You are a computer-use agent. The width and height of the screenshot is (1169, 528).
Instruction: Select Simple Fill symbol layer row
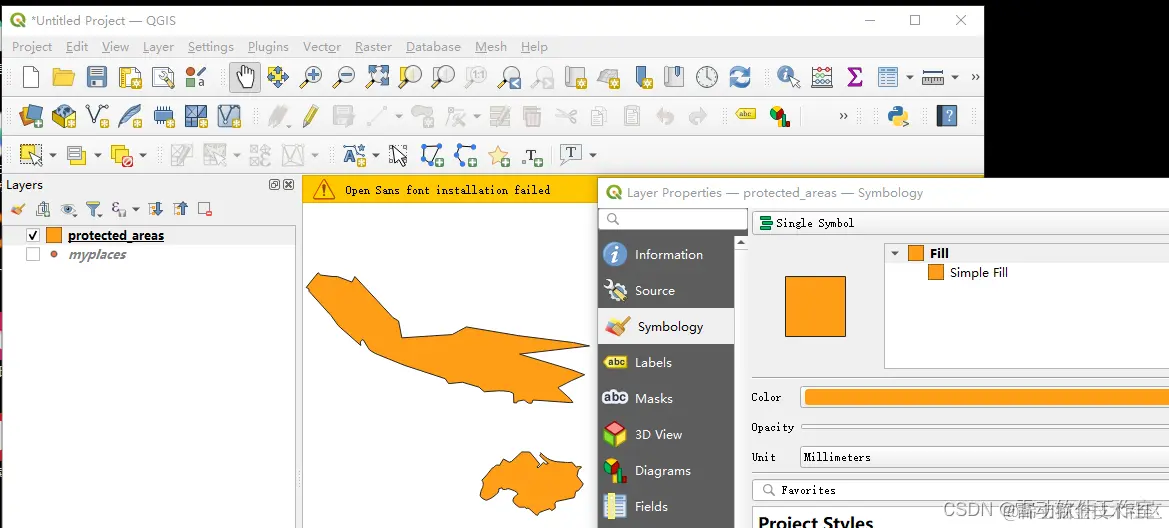978,273
